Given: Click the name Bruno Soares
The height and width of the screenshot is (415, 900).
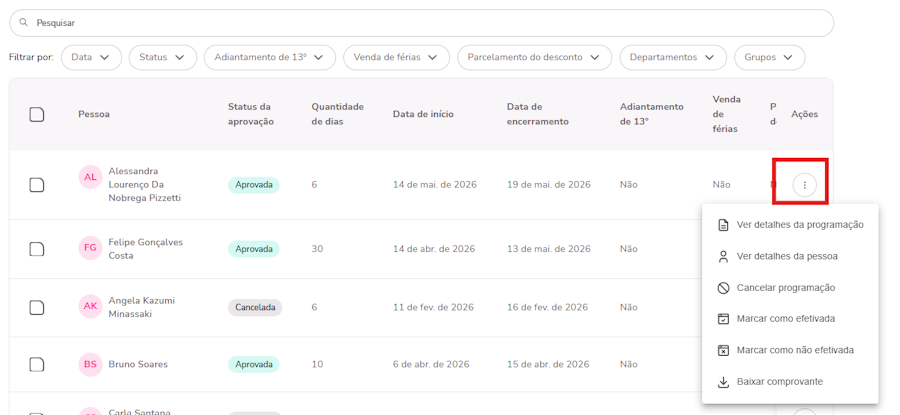Looking at the screenshot, I should point(138,364).
